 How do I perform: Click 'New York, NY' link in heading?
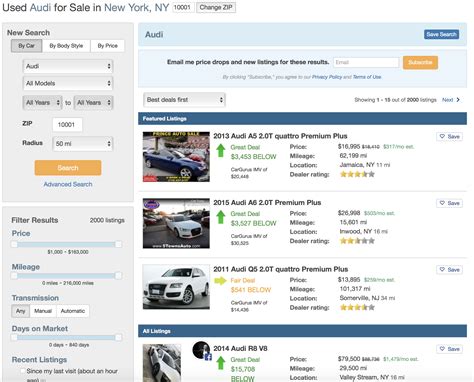pyautogui.click(x=137, y=7)
